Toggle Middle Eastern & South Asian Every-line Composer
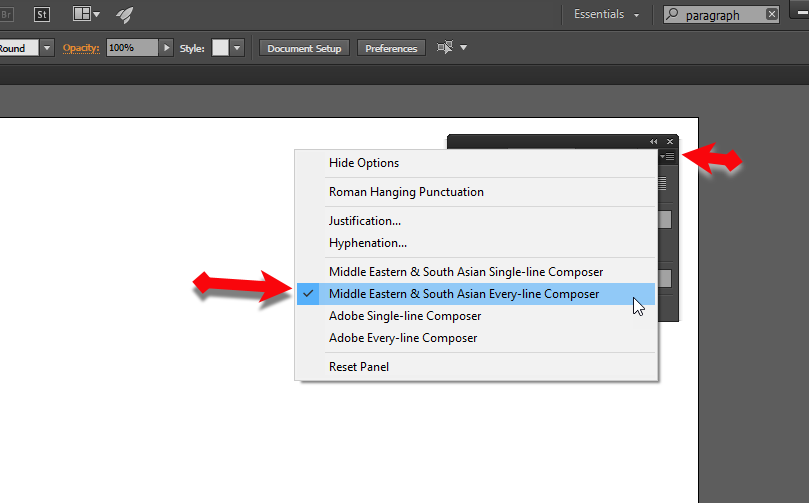Screen dimensions: 809x503 (464, 294)
